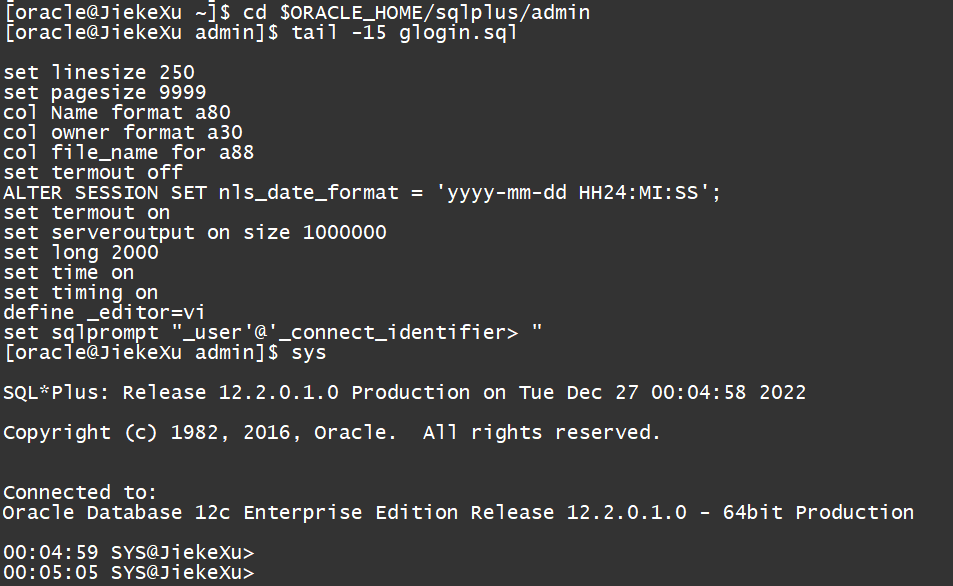
Task: Click the 'set time on' line
Action: pos(69,273)
